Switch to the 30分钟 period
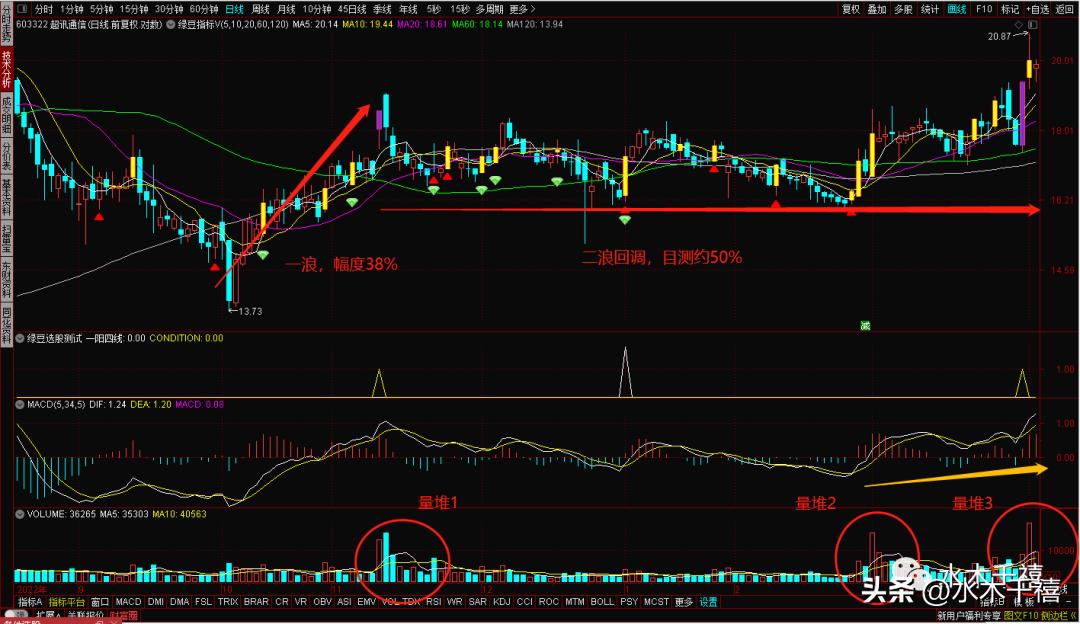Screen dimensions: 1080x624 169,9
